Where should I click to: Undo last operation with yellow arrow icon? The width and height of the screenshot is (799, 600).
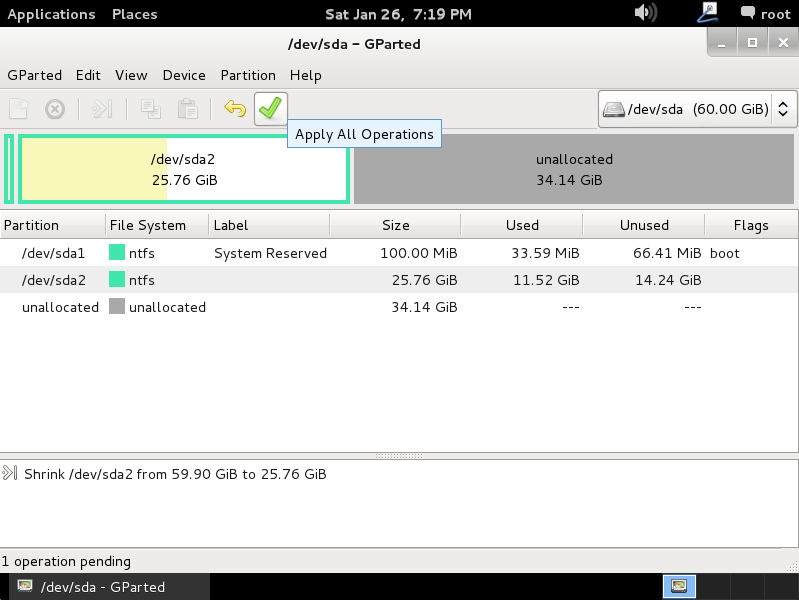[x=234, y=109]
